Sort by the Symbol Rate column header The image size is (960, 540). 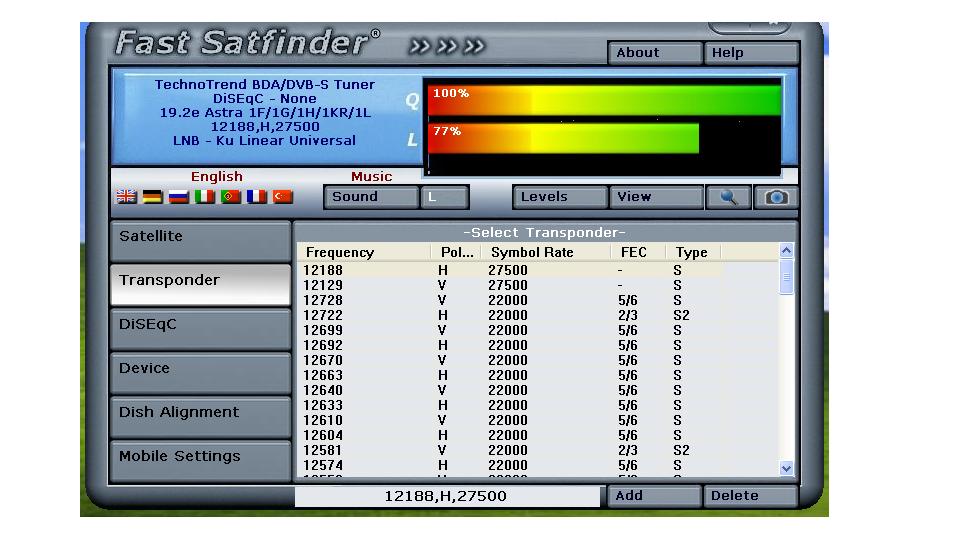pos(546,252)
